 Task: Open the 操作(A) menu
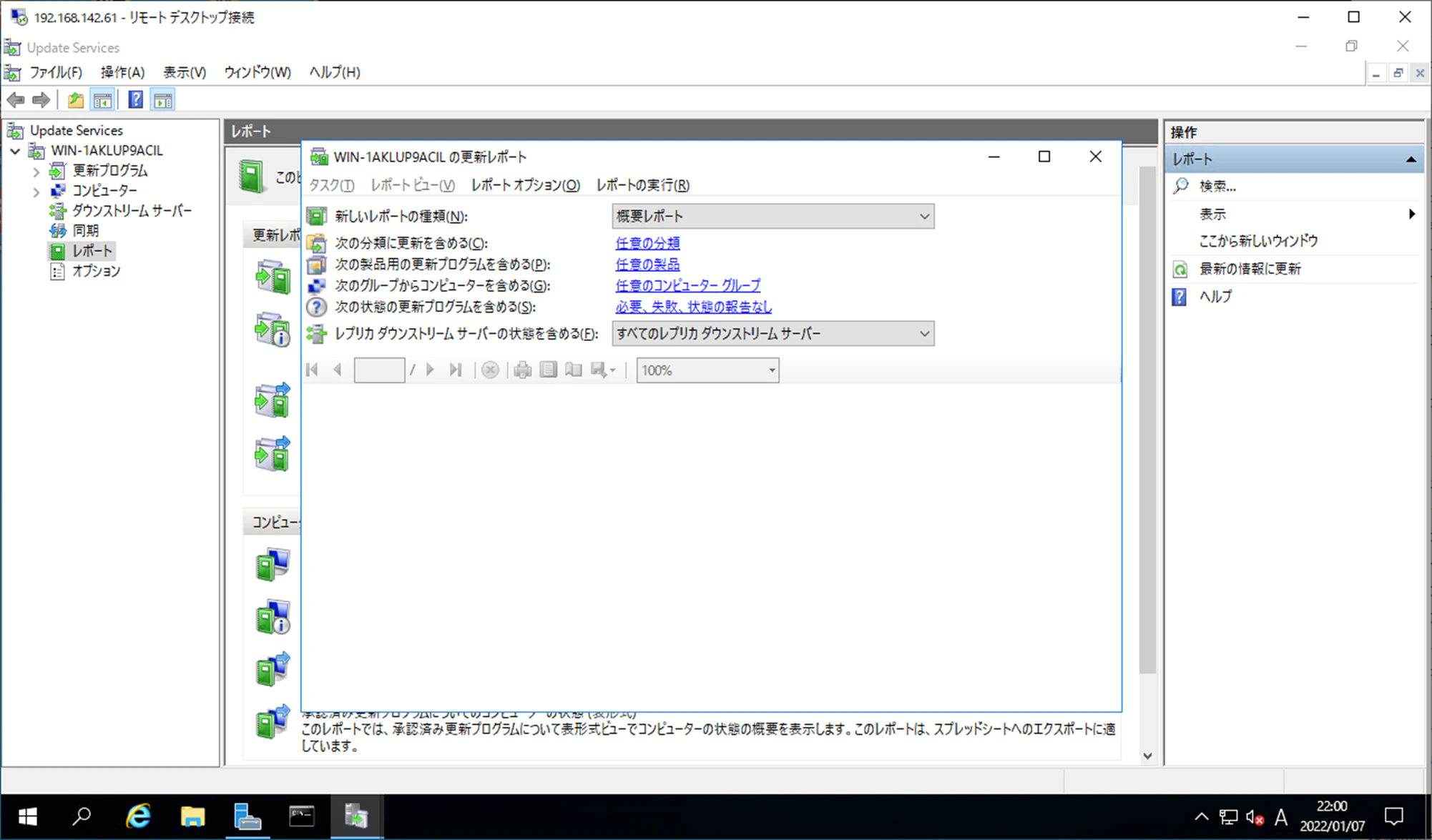pos(122,72)
